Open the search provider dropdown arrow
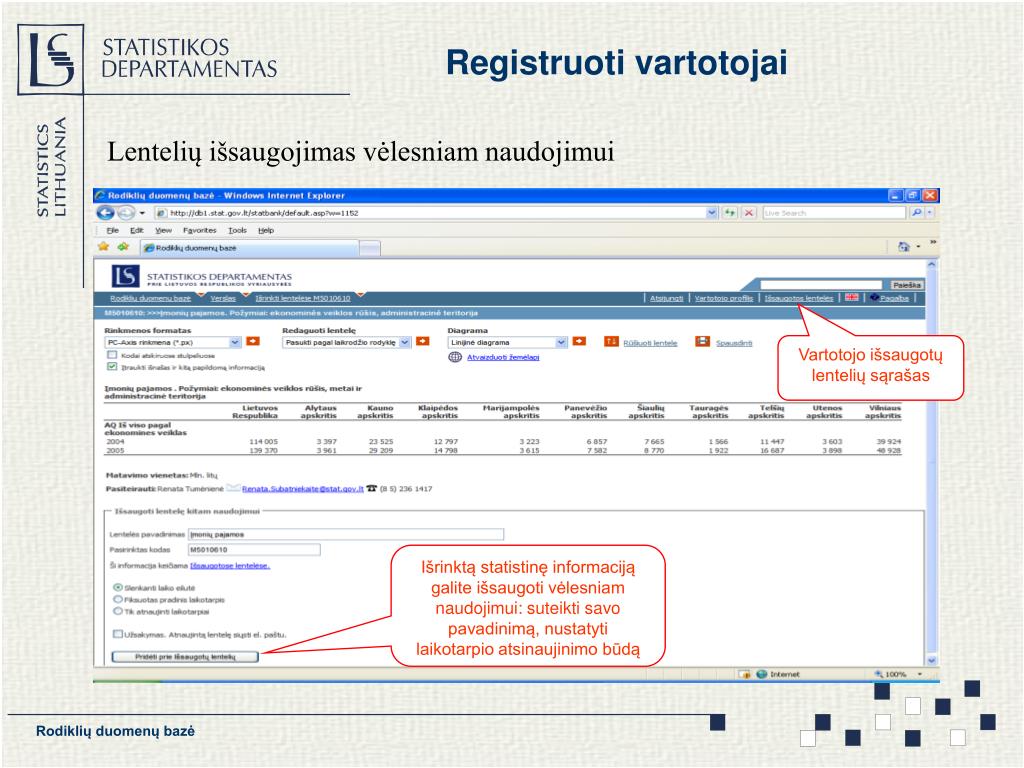This screenshot has width=1024, height=768. [930, 212]
